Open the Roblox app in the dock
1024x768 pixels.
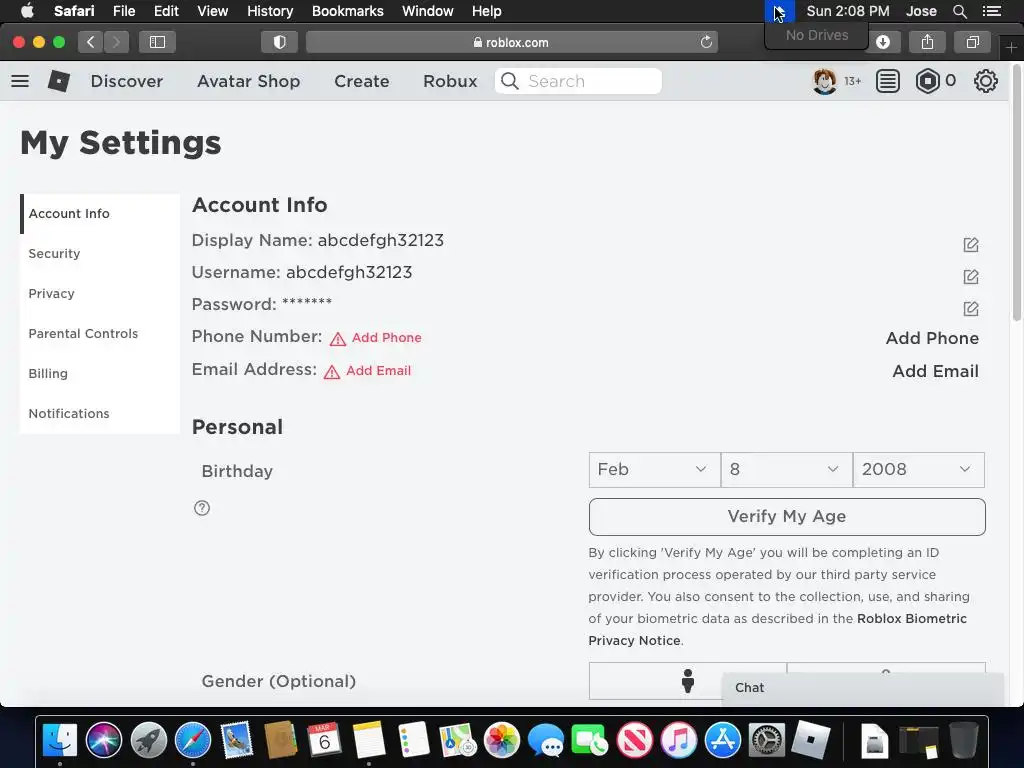click(810, 740)
